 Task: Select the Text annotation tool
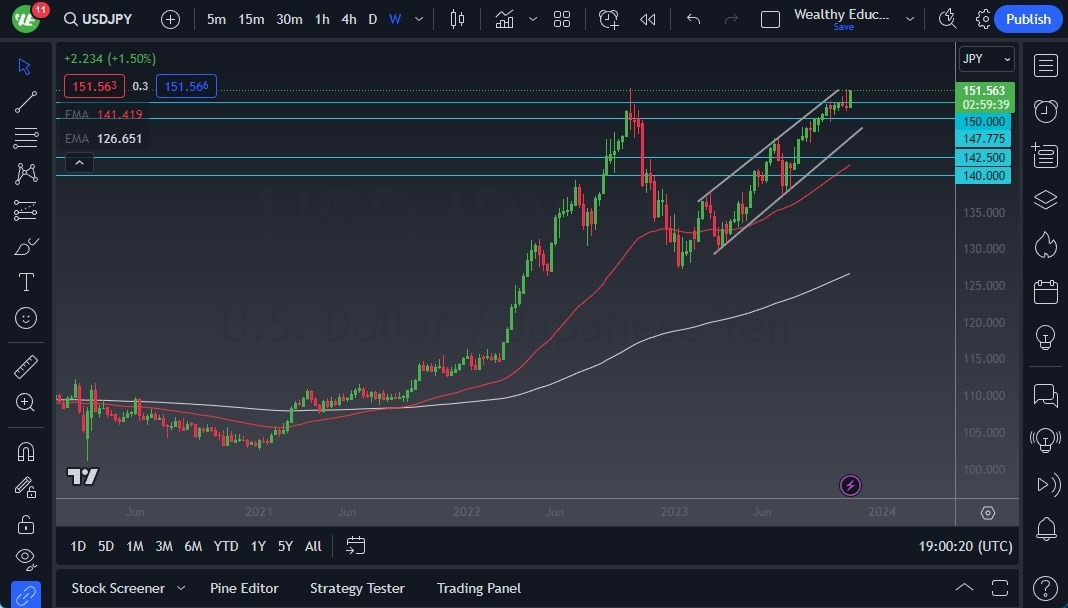(x=25, y=282)
